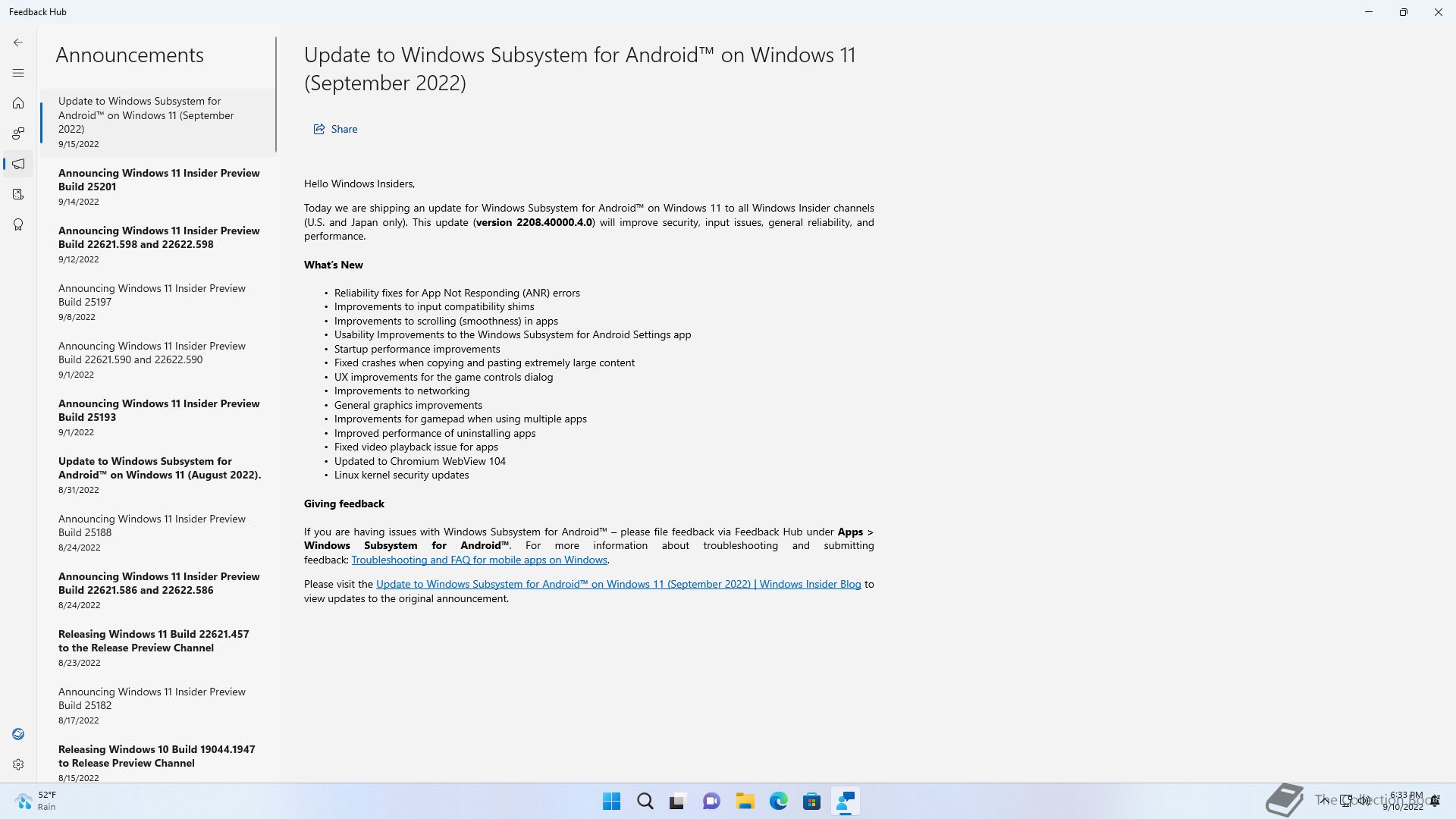Open the August 2022 Android subsystem update
This screenshot has height=819, width=1456.
pos(158,475)
